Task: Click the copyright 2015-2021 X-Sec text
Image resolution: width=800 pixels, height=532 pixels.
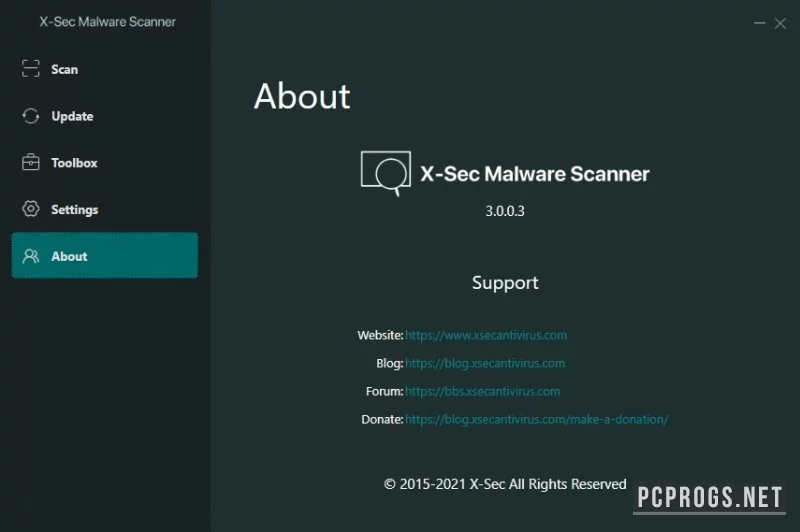Action: pyautogui.click(x=505, y=484)
